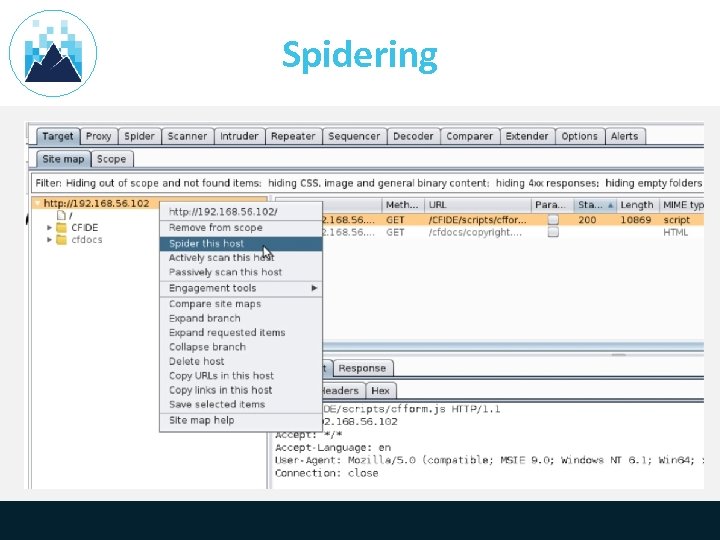
Task: Select Expand branch menu entry
Action: [241, 318]
